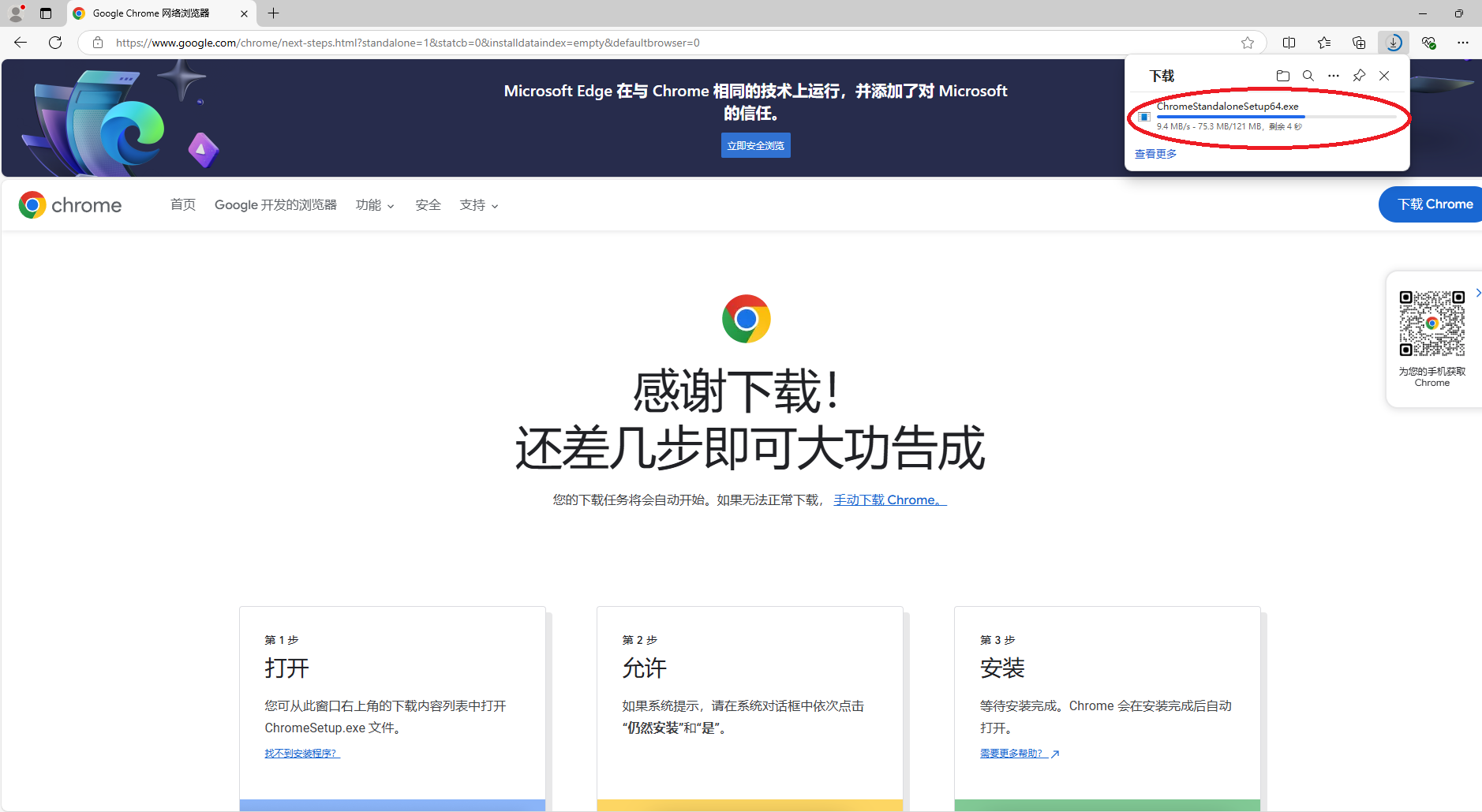Search downloads with the magnifier icon
This screenshot has width=1482, height=812.
pyautogui.click(x=1308, y=76)
